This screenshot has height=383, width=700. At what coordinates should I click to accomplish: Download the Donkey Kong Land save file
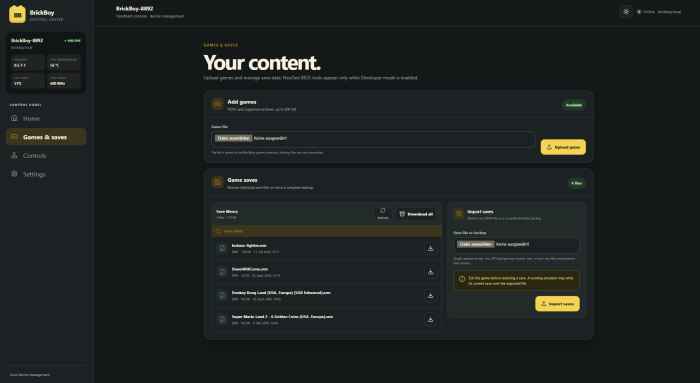[430, 296]
